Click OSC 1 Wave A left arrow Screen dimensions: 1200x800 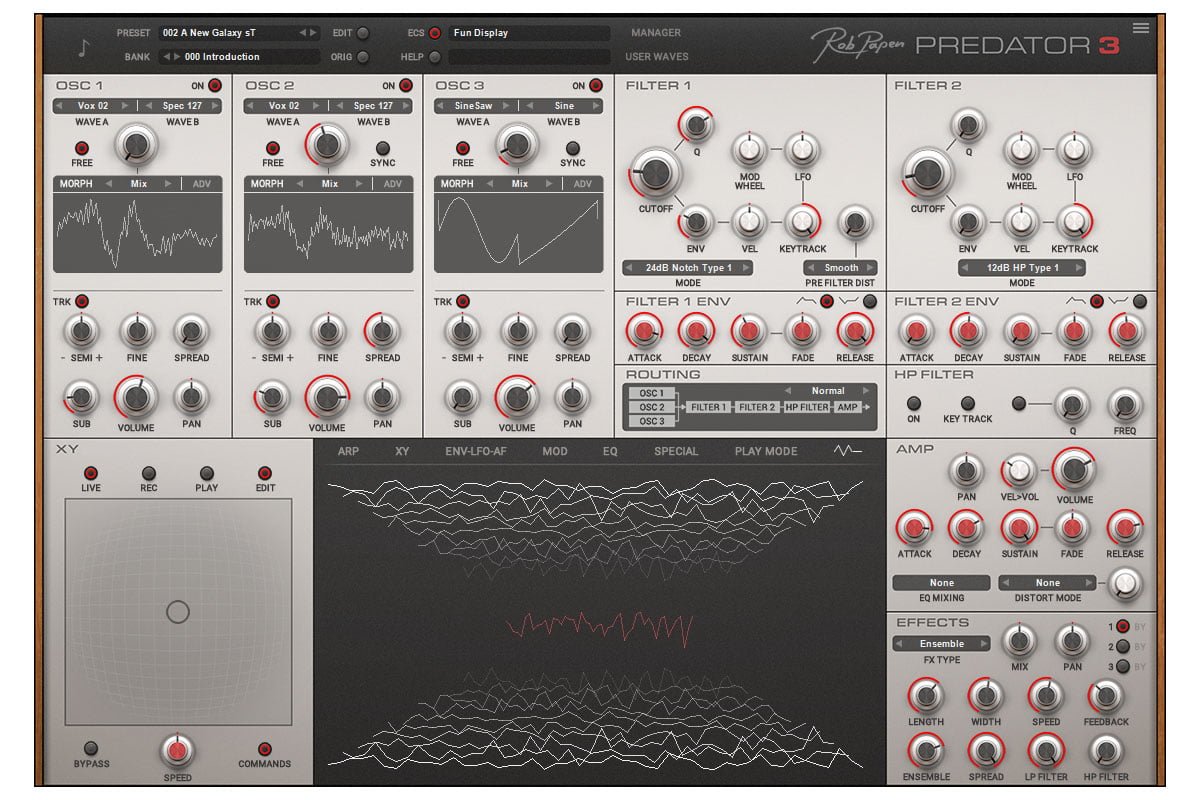pos(58,105)
